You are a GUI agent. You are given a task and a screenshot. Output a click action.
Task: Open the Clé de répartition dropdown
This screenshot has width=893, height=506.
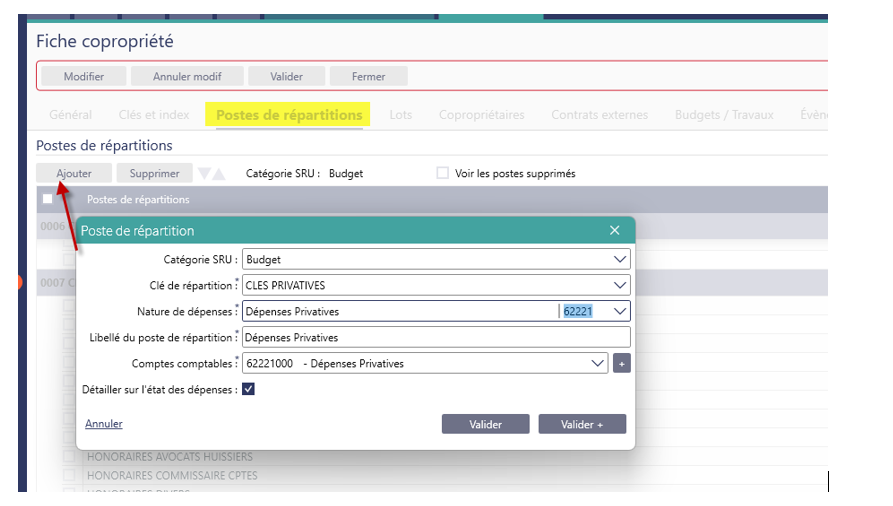click(x=619, y=285)
